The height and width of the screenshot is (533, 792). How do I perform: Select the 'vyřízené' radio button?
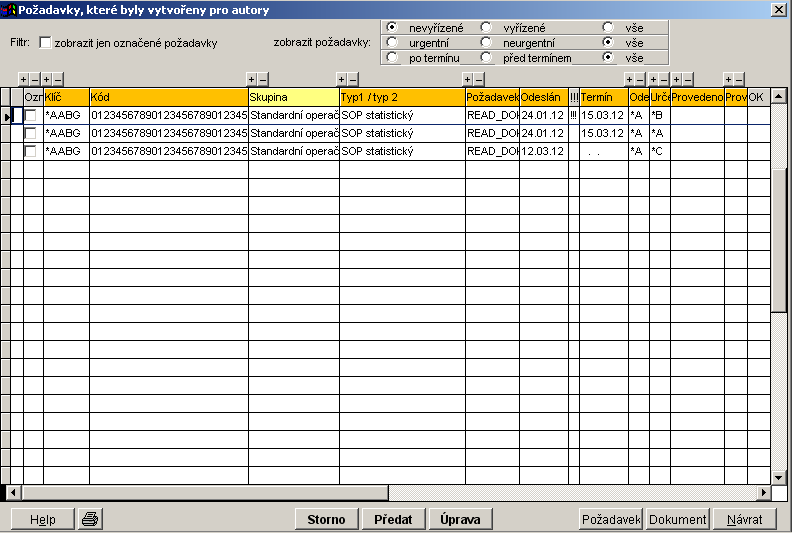click(486, 27)
